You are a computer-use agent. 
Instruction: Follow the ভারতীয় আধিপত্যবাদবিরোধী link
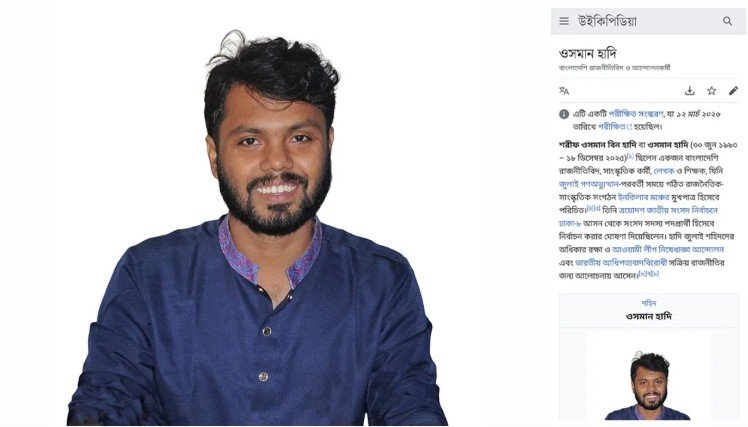pyautogui.click(x=621, y=262)
